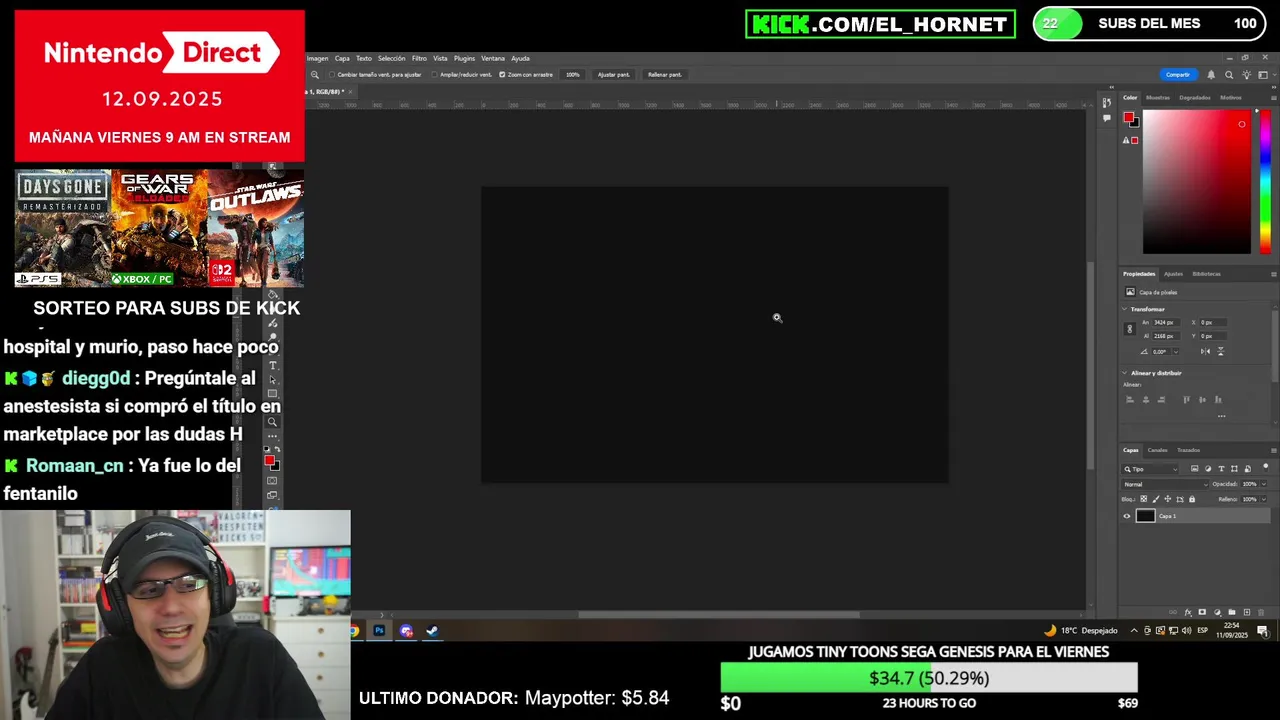
Task: Click the foreground red color swatch in Color panel
Action: point(1129,117)
